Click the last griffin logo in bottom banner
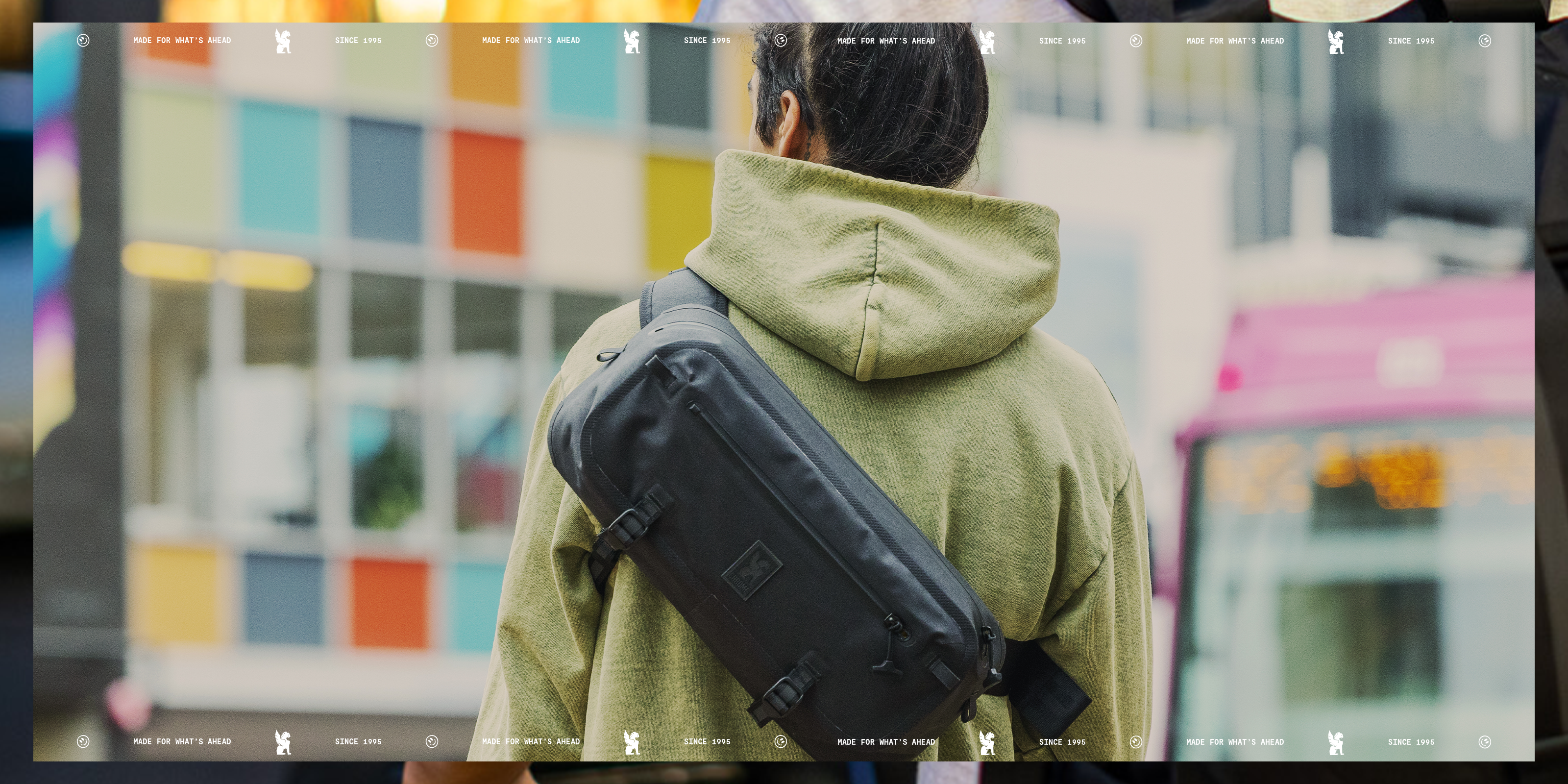1568x784 pixels. [1335, 743]
